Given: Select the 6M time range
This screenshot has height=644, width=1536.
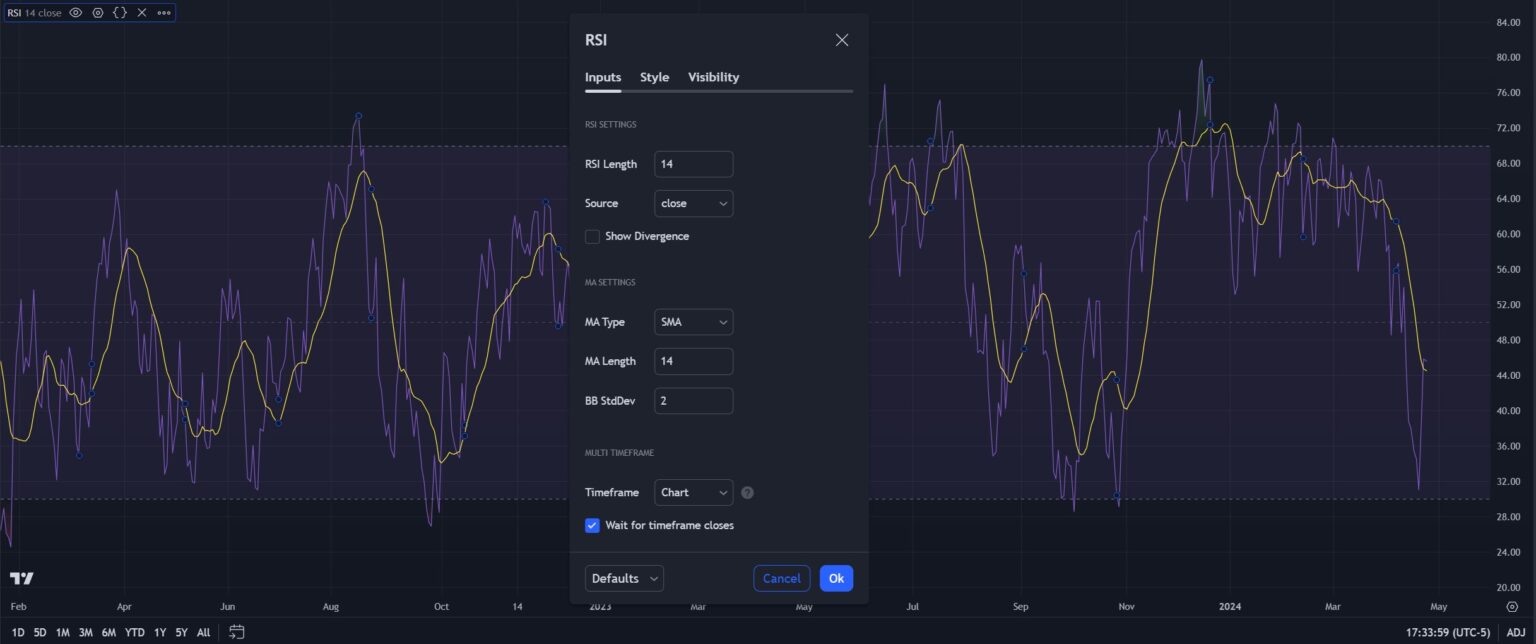Looking at the screenshot, I should tap(109, 632).
